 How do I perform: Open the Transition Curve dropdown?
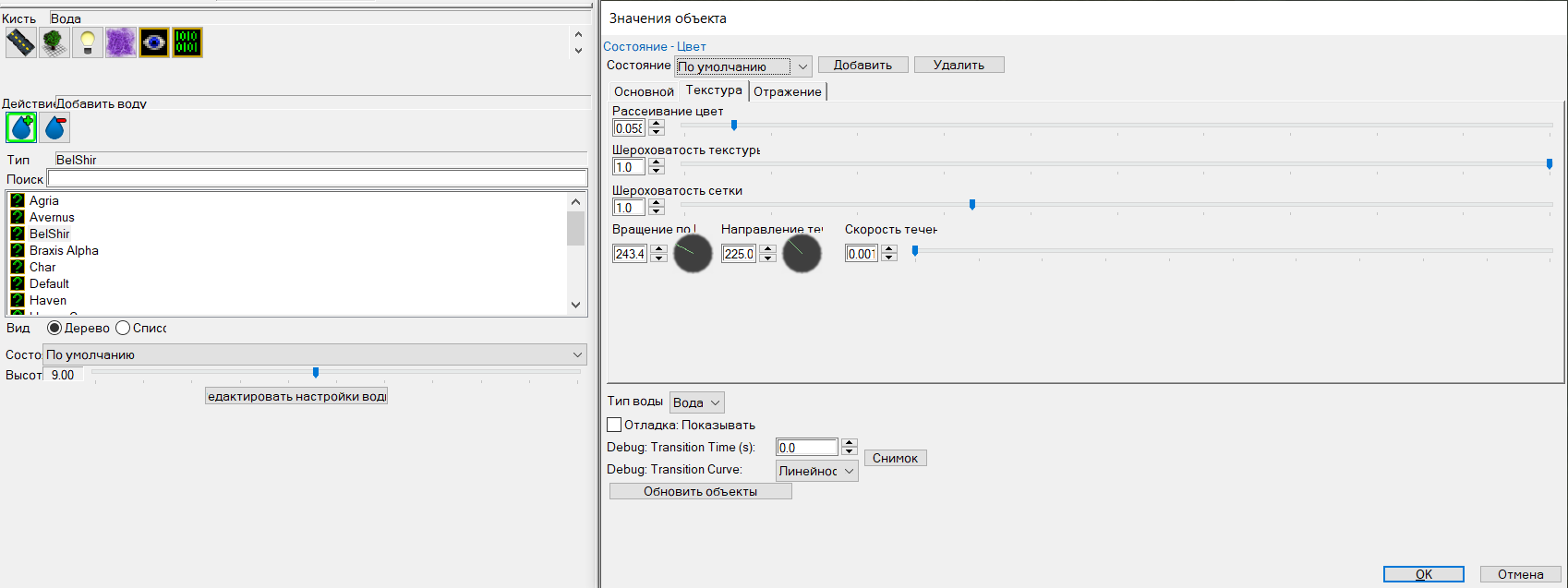tap(817, 471)
